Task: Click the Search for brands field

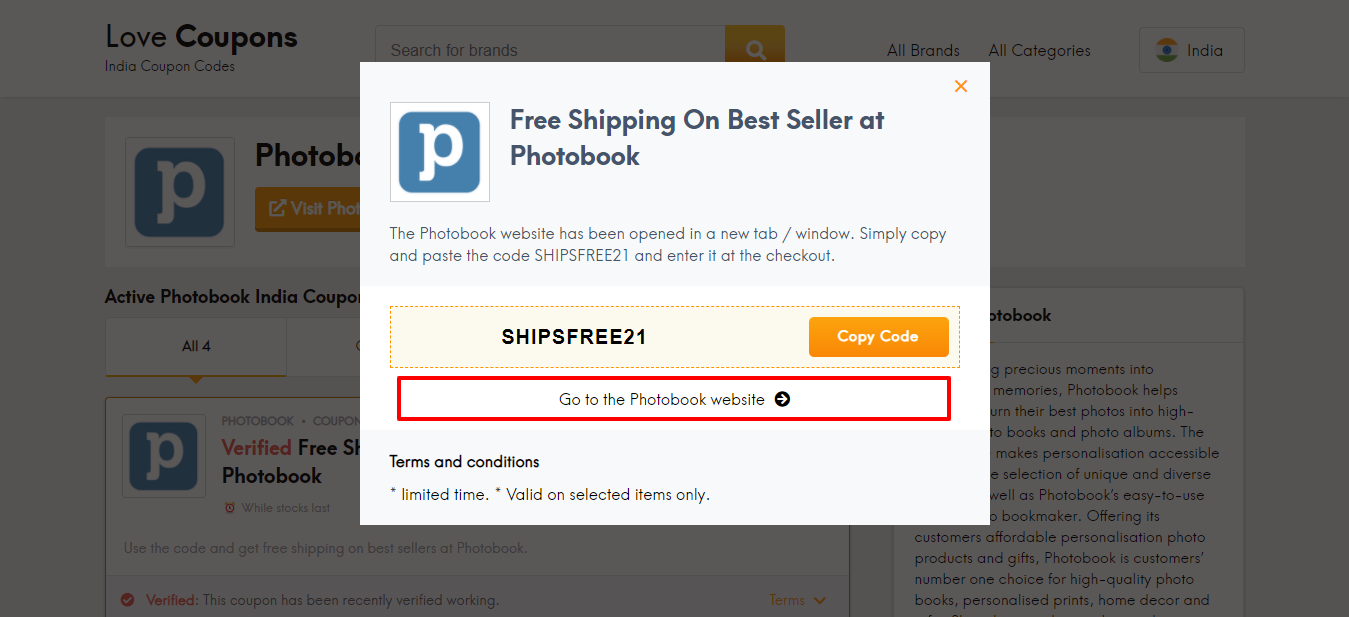Action: tap(550, 49)
